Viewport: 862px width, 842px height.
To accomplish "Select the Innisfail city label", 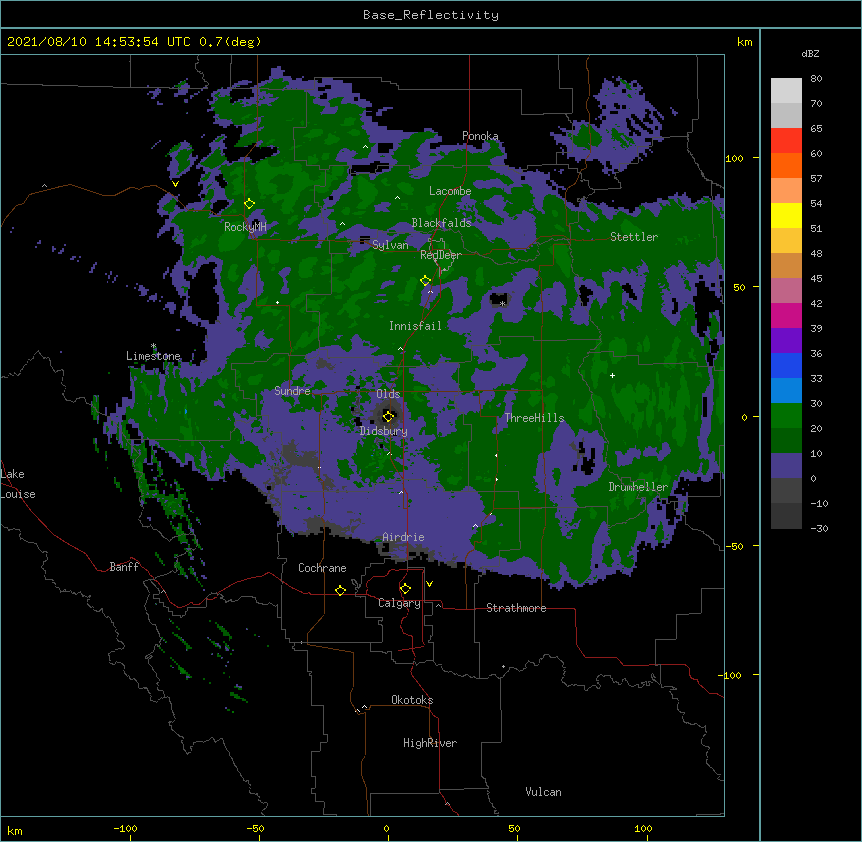I will pyautogui.click(x=415, y=326).
